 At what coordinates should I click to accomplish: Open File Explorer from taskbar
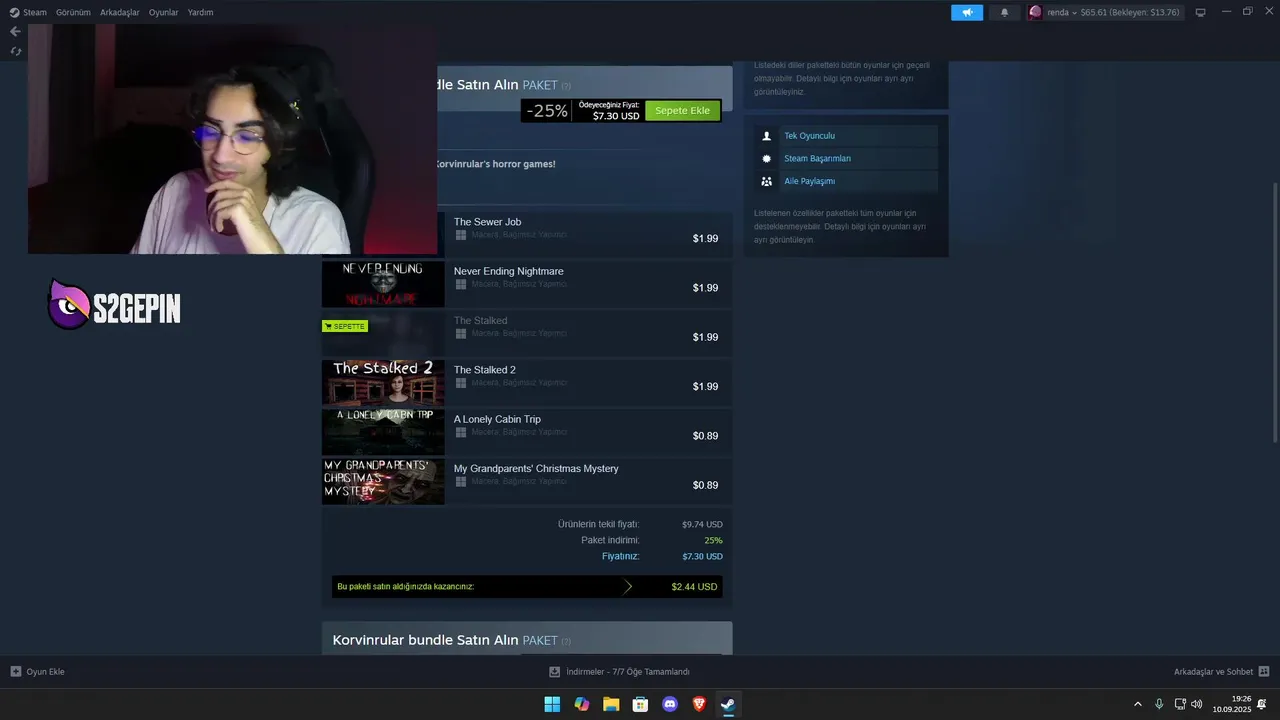tap(611, 704)
